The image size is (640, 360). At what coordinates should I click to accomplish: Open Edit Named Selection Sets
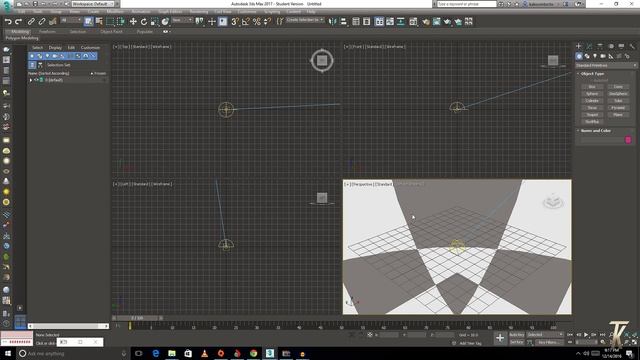click(x=280, y=22)
